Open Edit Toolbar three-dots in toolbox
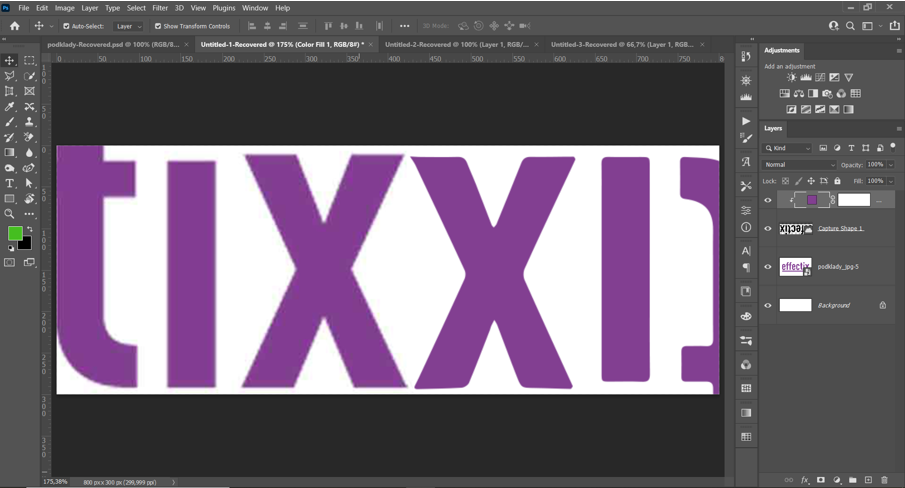The image size is (905, 488). point(29,214)
